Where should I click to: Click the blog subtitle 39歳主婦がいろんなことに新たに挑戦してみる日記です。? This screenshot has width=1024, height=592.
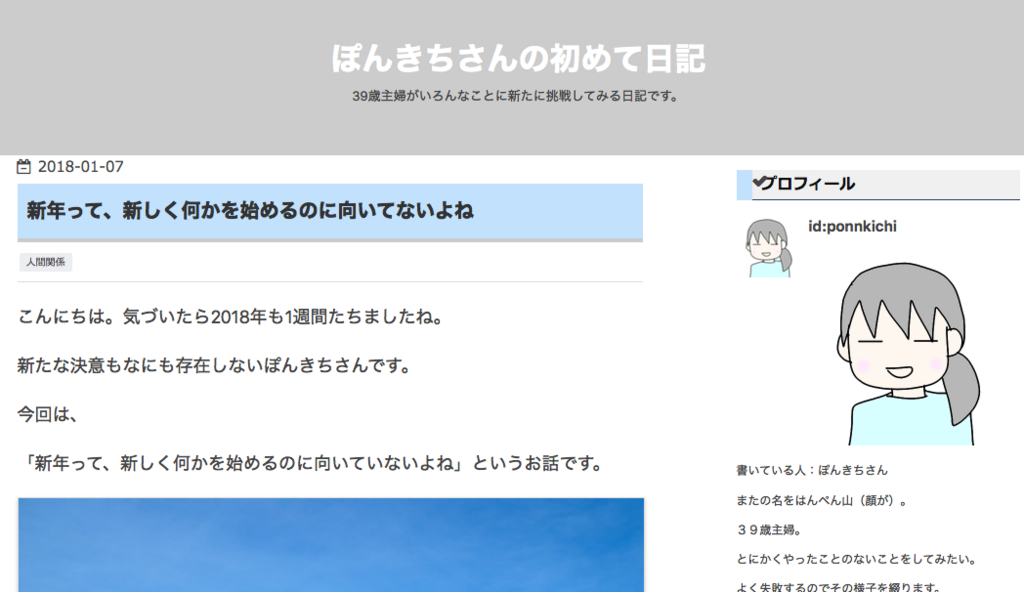515,96
